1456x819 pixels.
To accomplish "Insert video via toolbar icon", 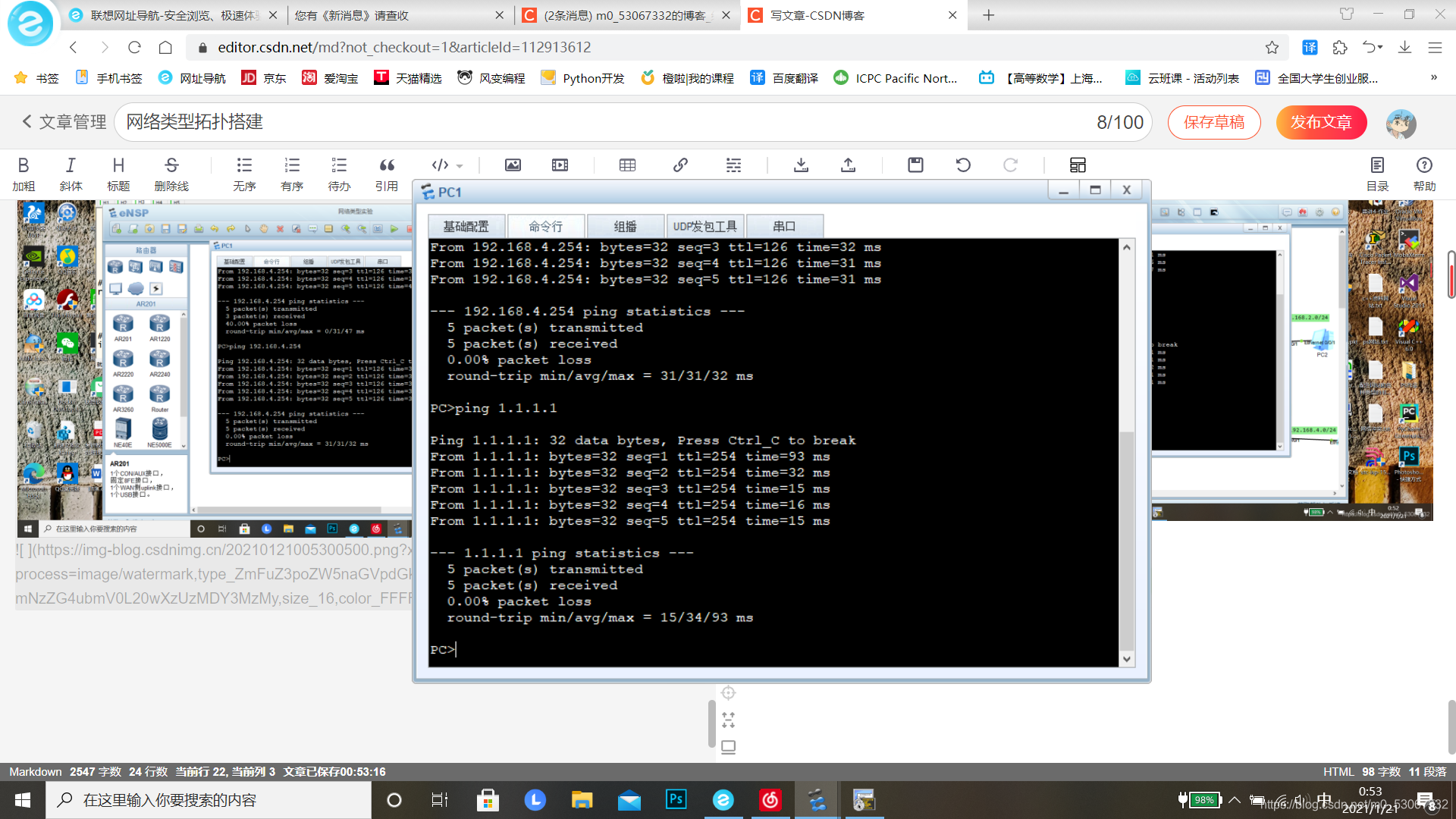I will pos(560,165).
